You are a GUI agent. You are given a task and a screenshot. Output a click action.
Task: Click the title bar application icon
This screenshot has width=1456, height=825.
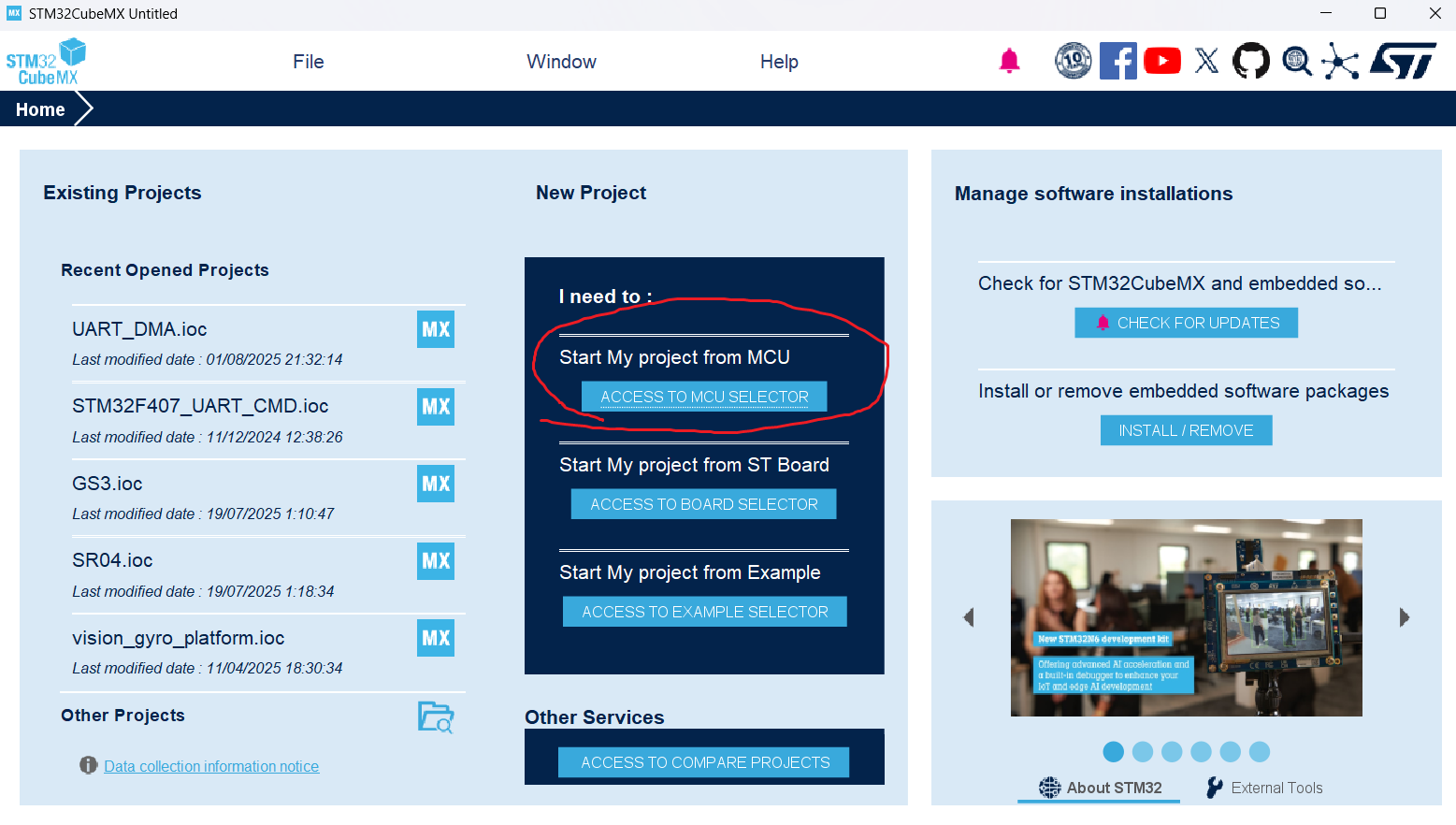click(14, 13)
